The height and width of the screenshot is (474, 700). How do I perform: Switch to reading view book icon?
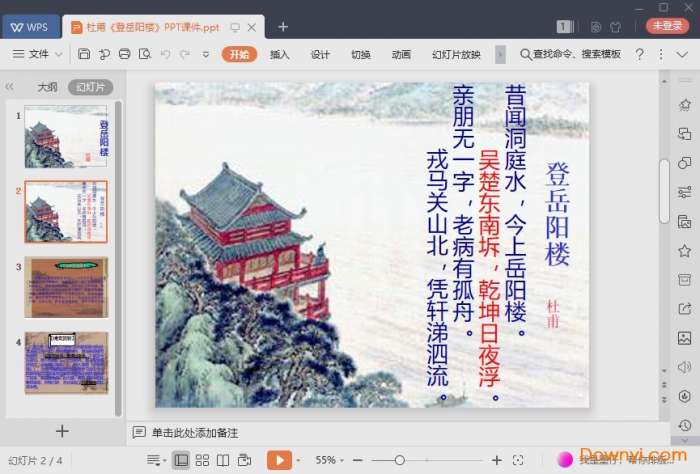click(224, 460)
